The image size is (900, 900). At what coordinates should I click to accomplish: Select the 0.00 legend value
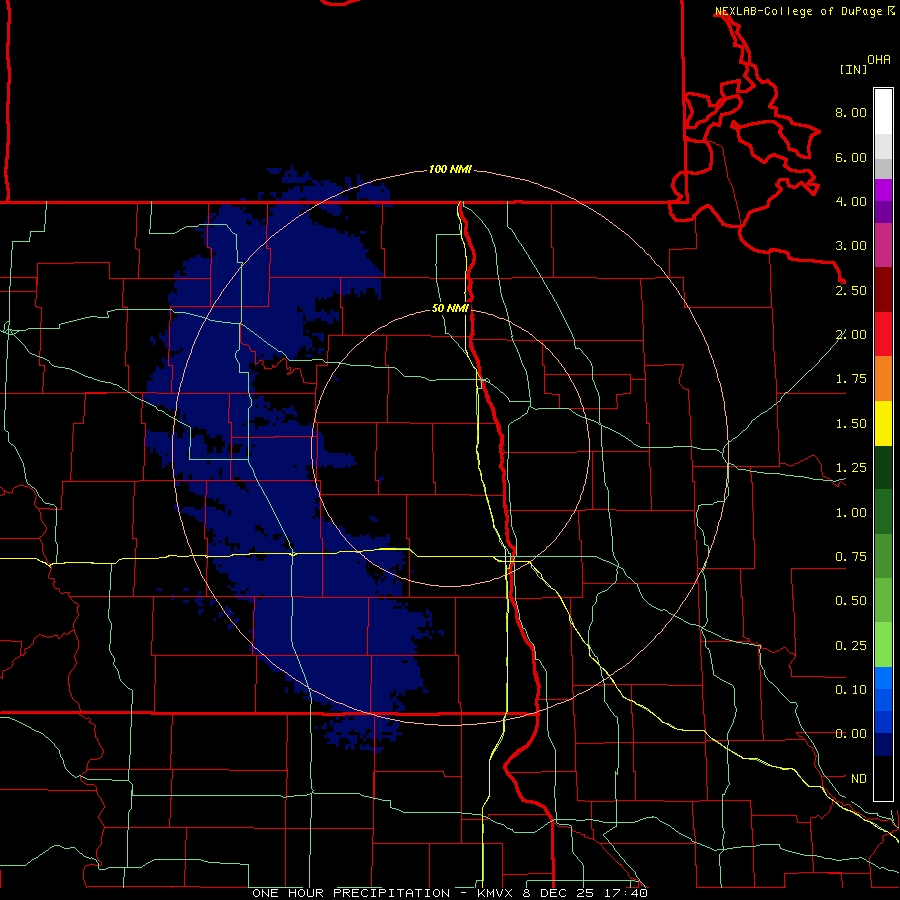[x=851, y=734]
